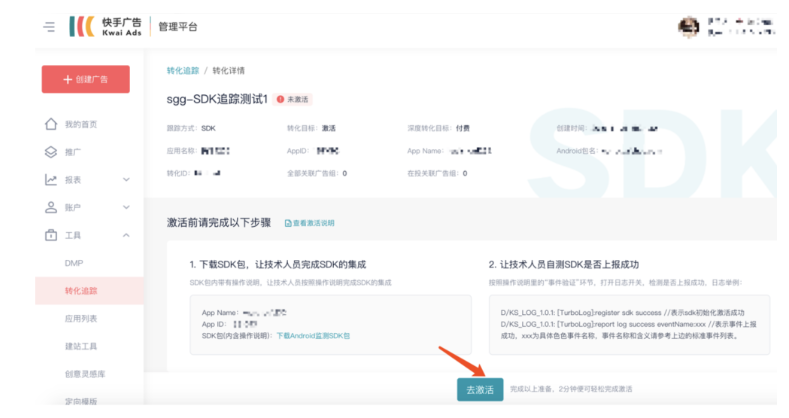
Task: Open 建站工具 in sidebar
Action: tap(81, 346)
